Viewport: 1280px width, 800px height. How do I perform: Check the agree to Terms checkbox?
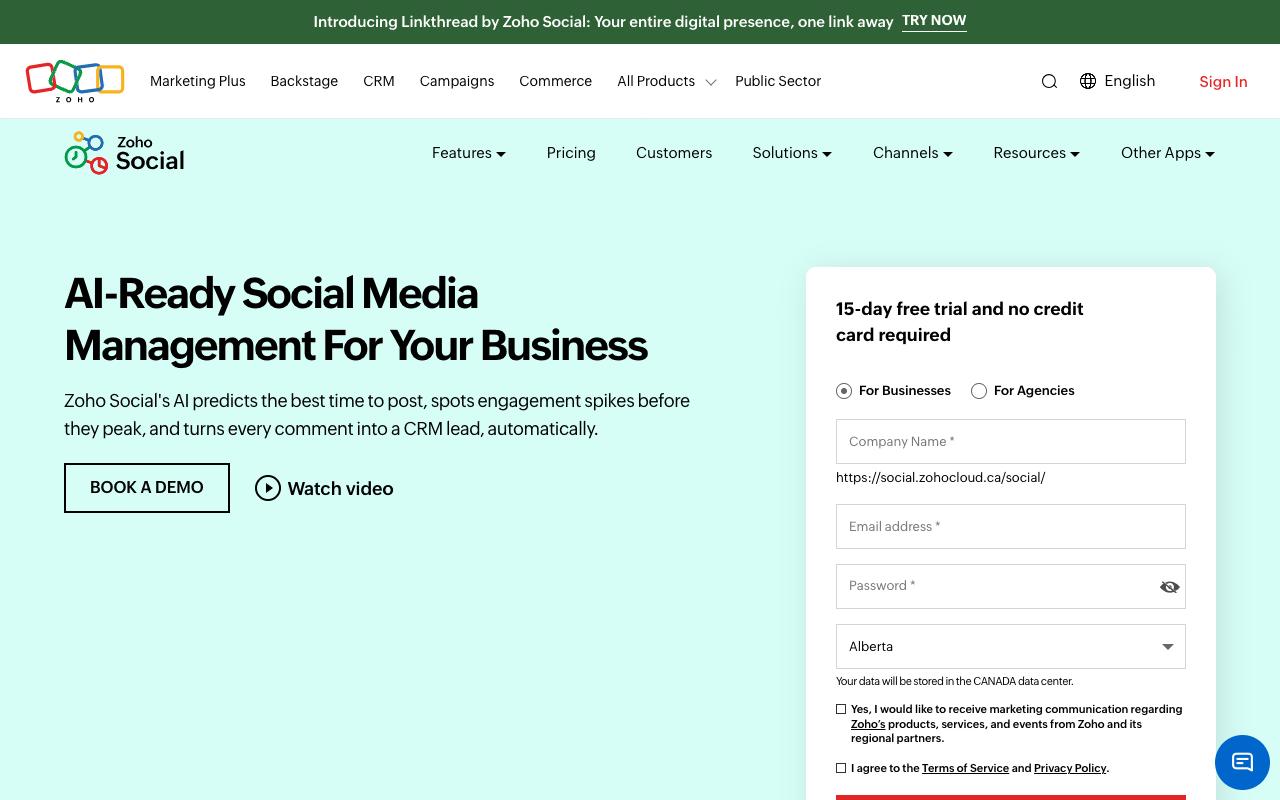(841, 768)
